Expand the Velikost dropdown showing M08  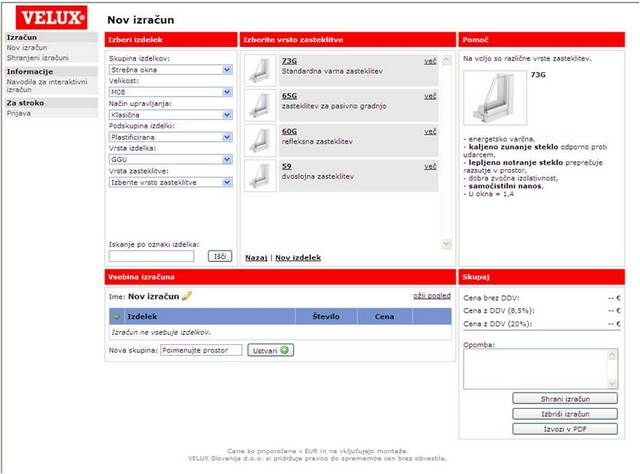[171, 92]
